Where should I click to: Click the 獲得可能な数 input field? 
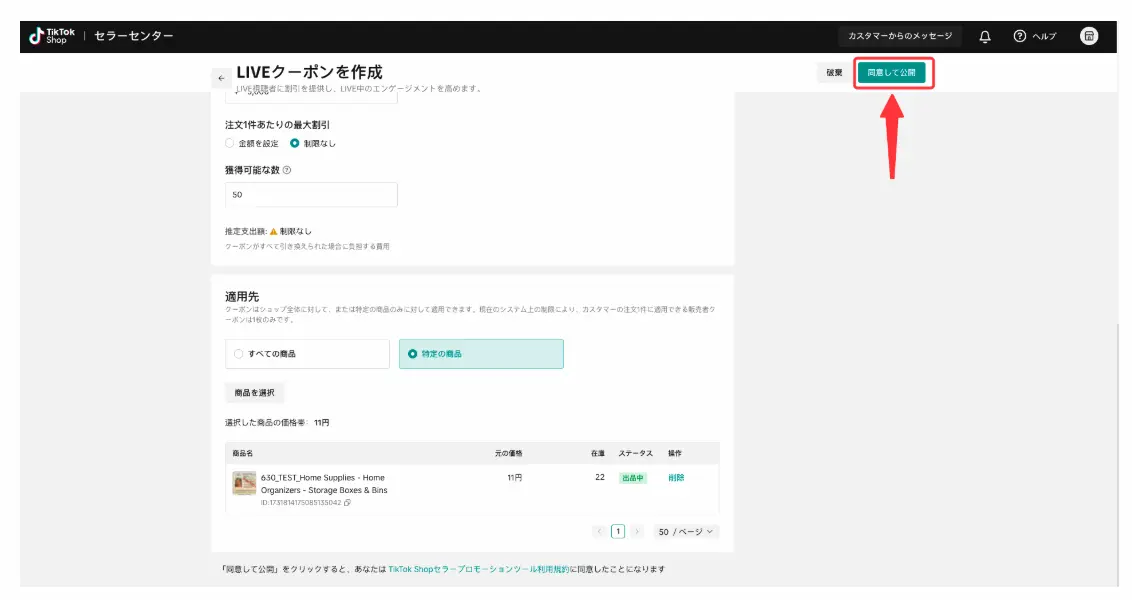[x=311, y=195]
